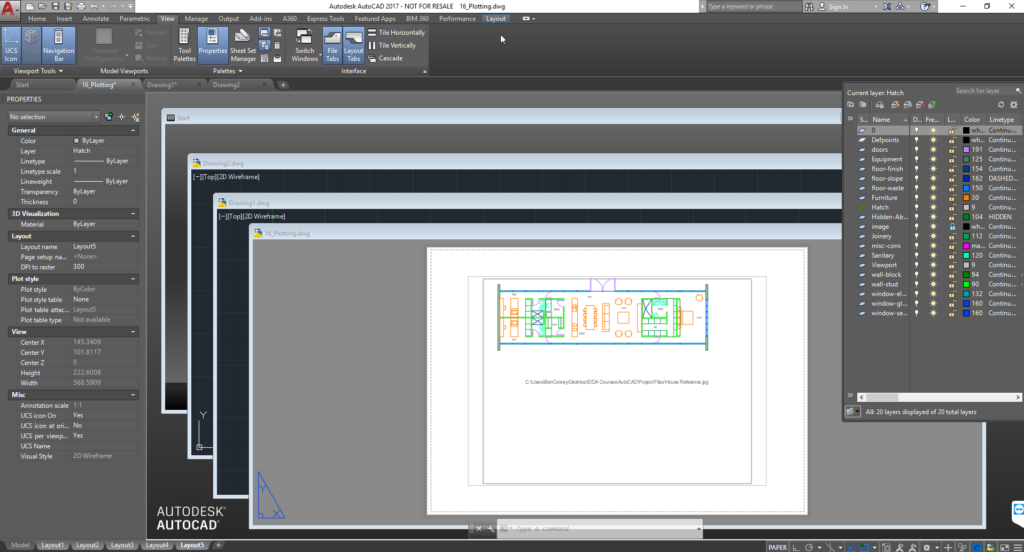Viewport: 1024px width, 552px height.
Task: Toggle Object Snap icon in status bar
Action: click(x=865, y=547)
